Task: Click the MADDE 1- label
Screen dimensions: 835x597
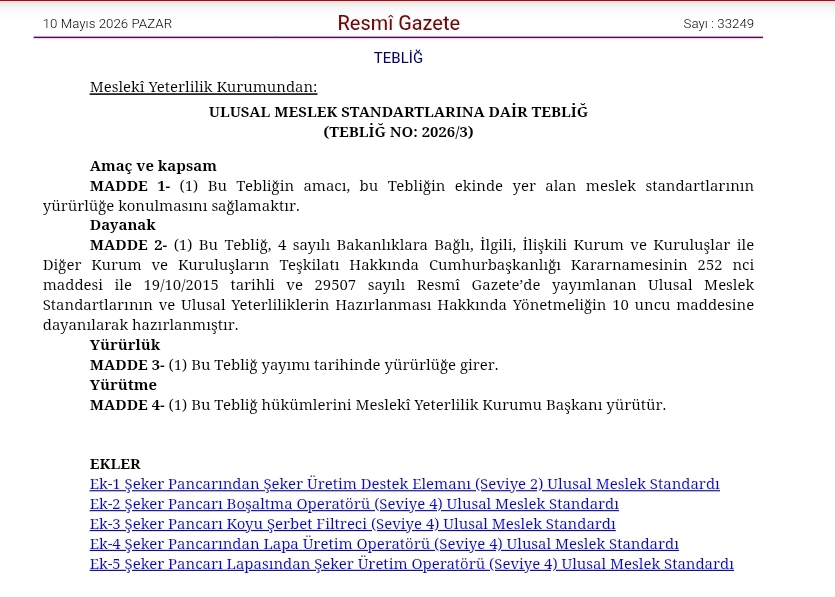Action: tap(130, 186)
